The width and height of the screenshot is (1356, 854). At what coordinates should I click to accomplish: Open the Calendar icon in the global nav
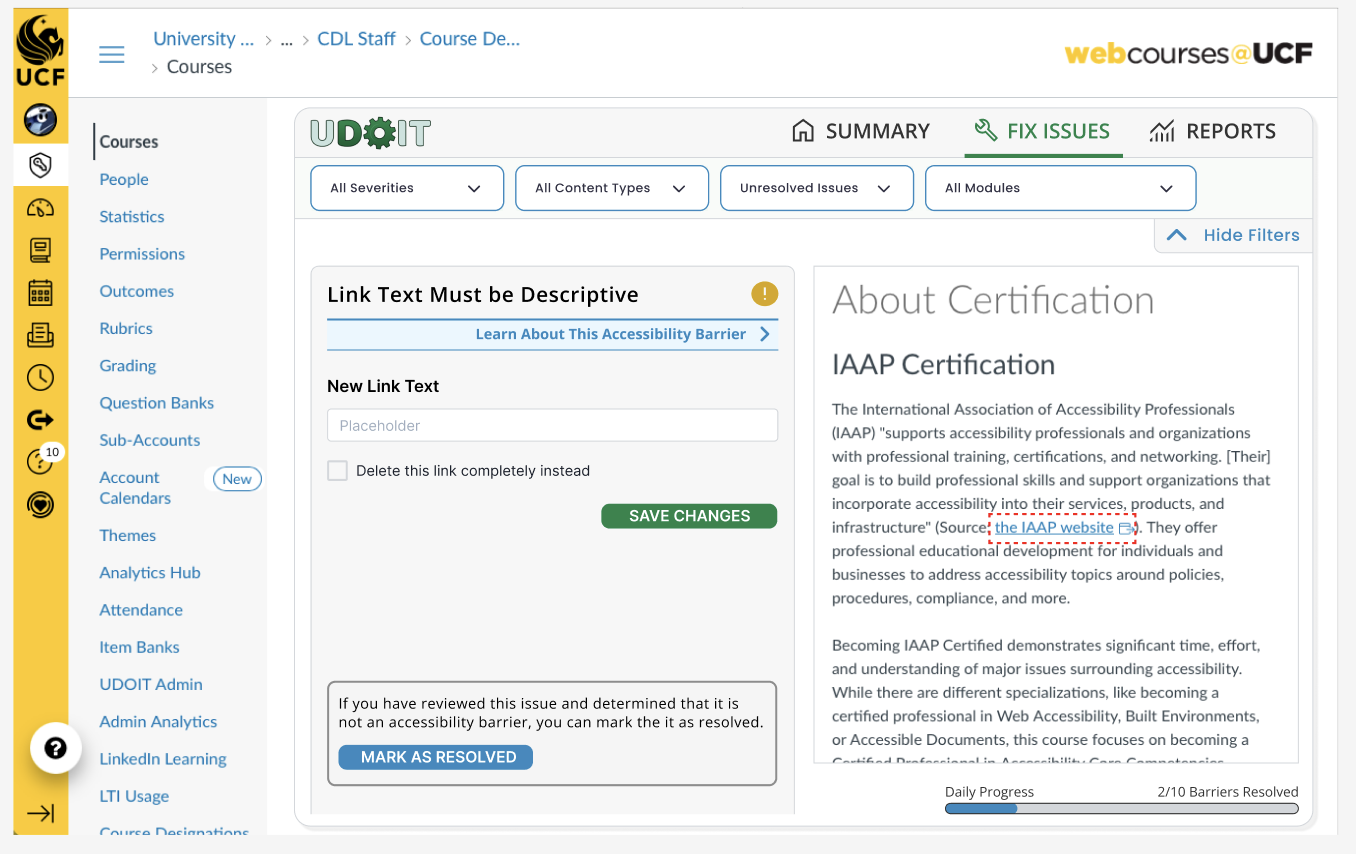pyautogui.click(x=40, y=293)
